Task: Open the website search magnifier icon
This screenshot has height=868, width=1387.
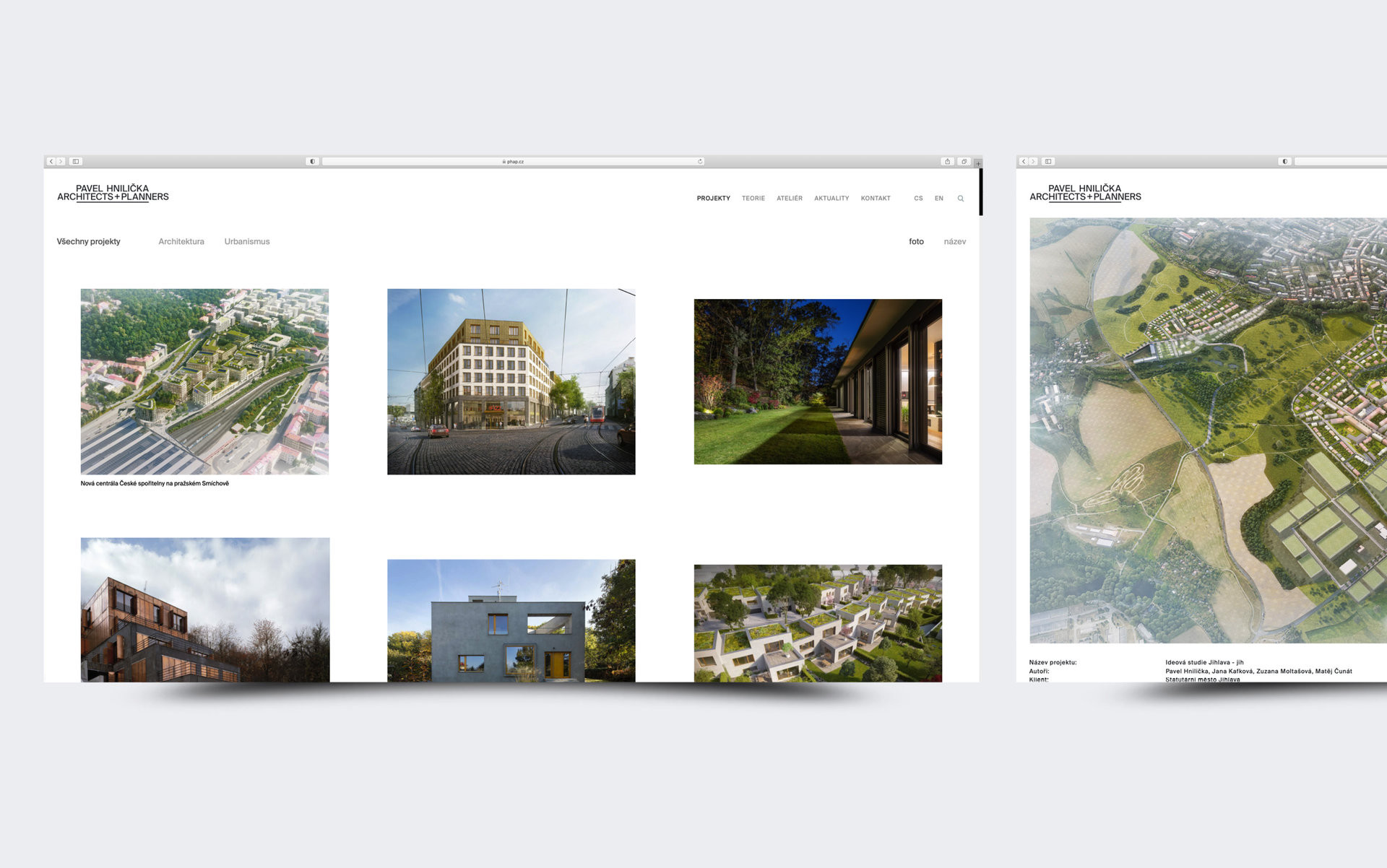Action: (960, 199)
